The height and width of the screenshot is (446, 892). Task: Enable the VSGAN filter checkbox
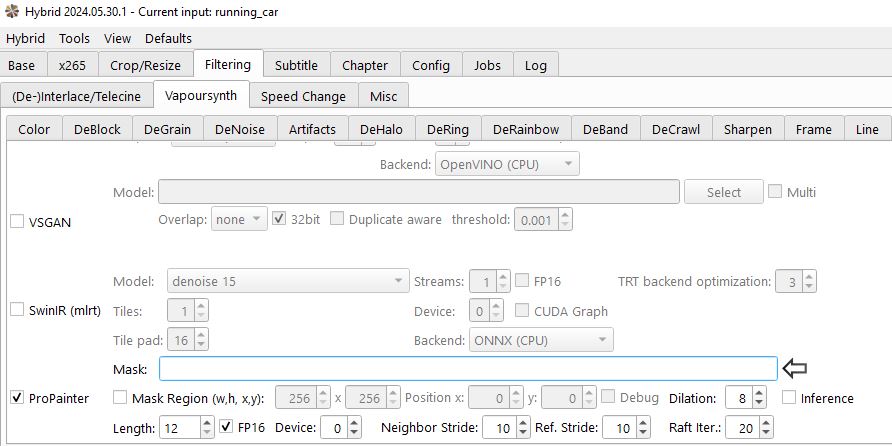point(17,222)
